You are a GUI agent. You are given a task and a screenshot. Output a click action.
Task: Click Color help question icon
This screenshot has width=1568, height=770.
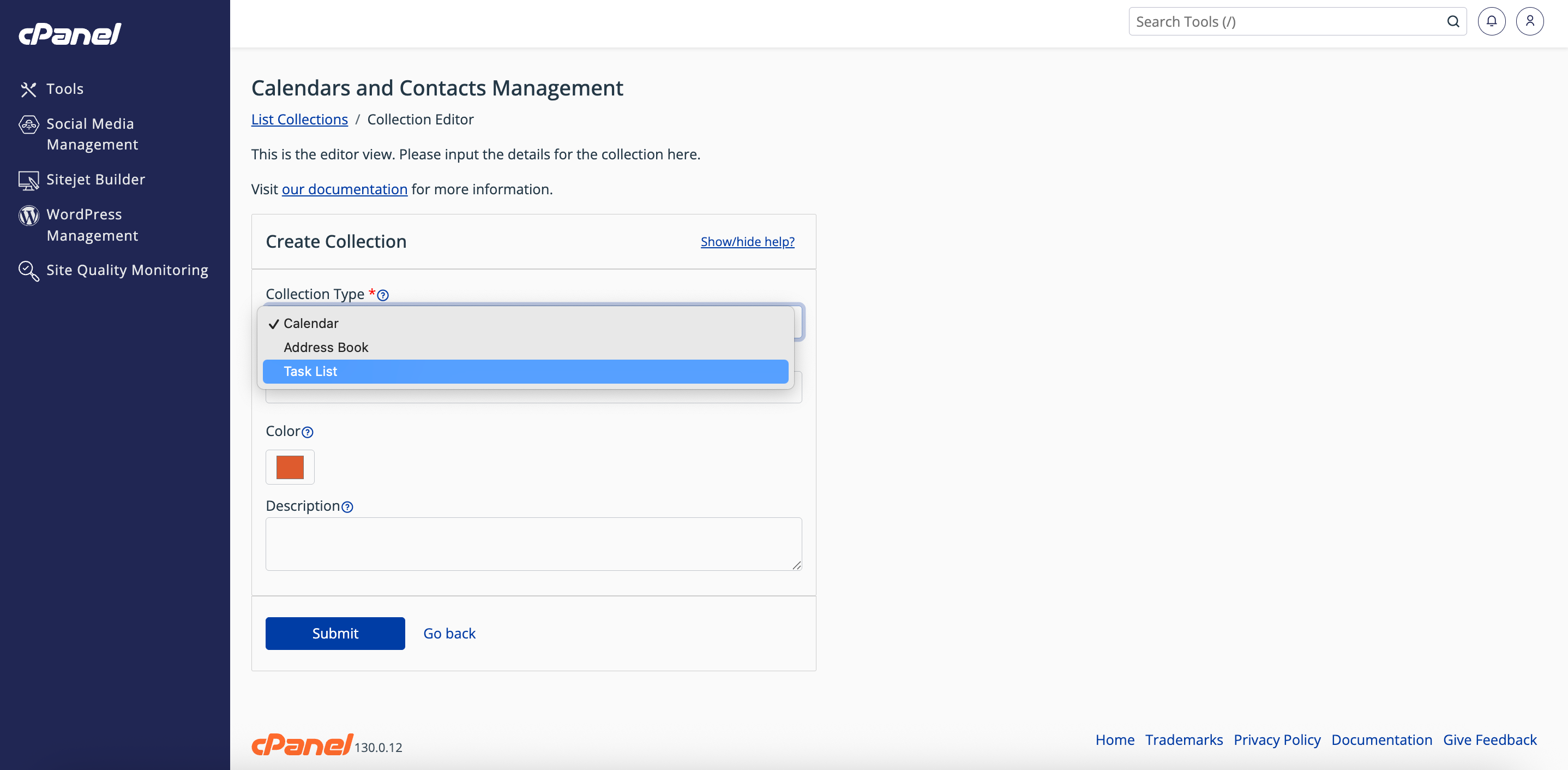point(308,433)
